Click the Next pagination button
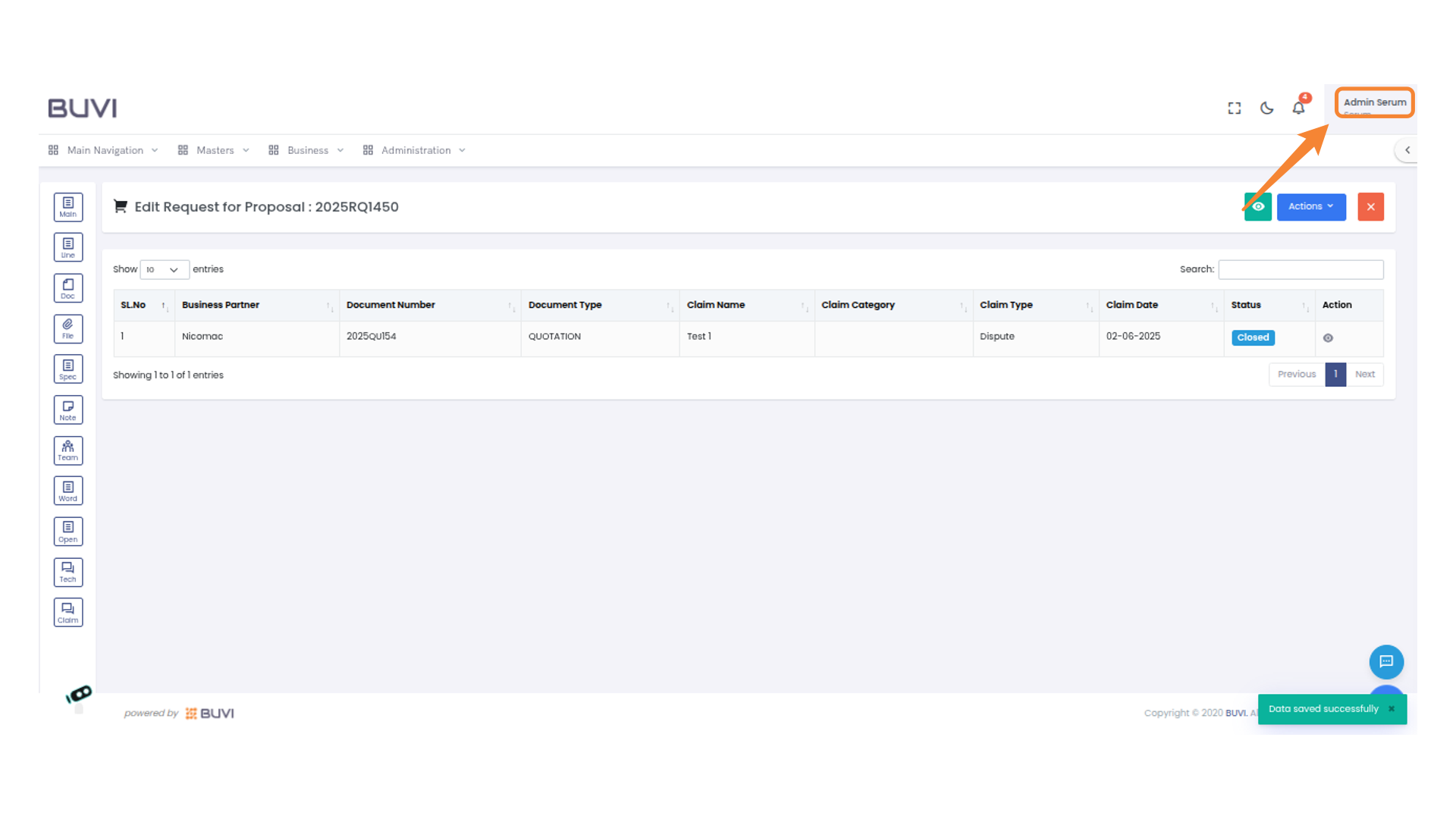The width and height of the screenshot is (1456, 819). [x=1364, y=375]
